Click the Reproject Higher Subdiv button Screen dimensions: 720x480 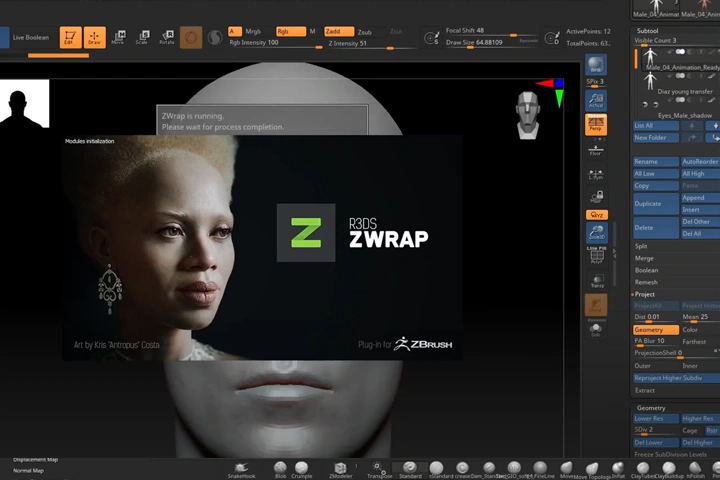676,378
